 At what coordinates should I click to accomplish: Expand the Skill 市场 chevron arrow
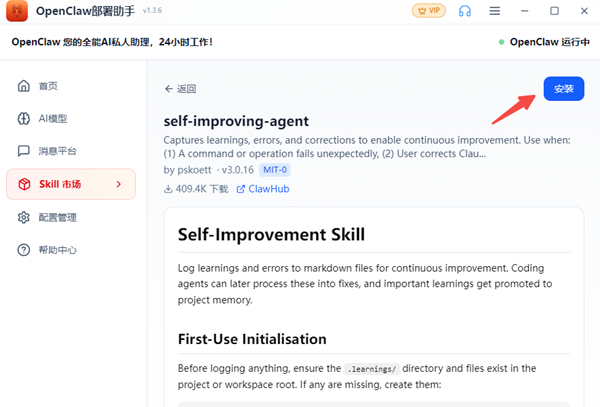[119, 184]
